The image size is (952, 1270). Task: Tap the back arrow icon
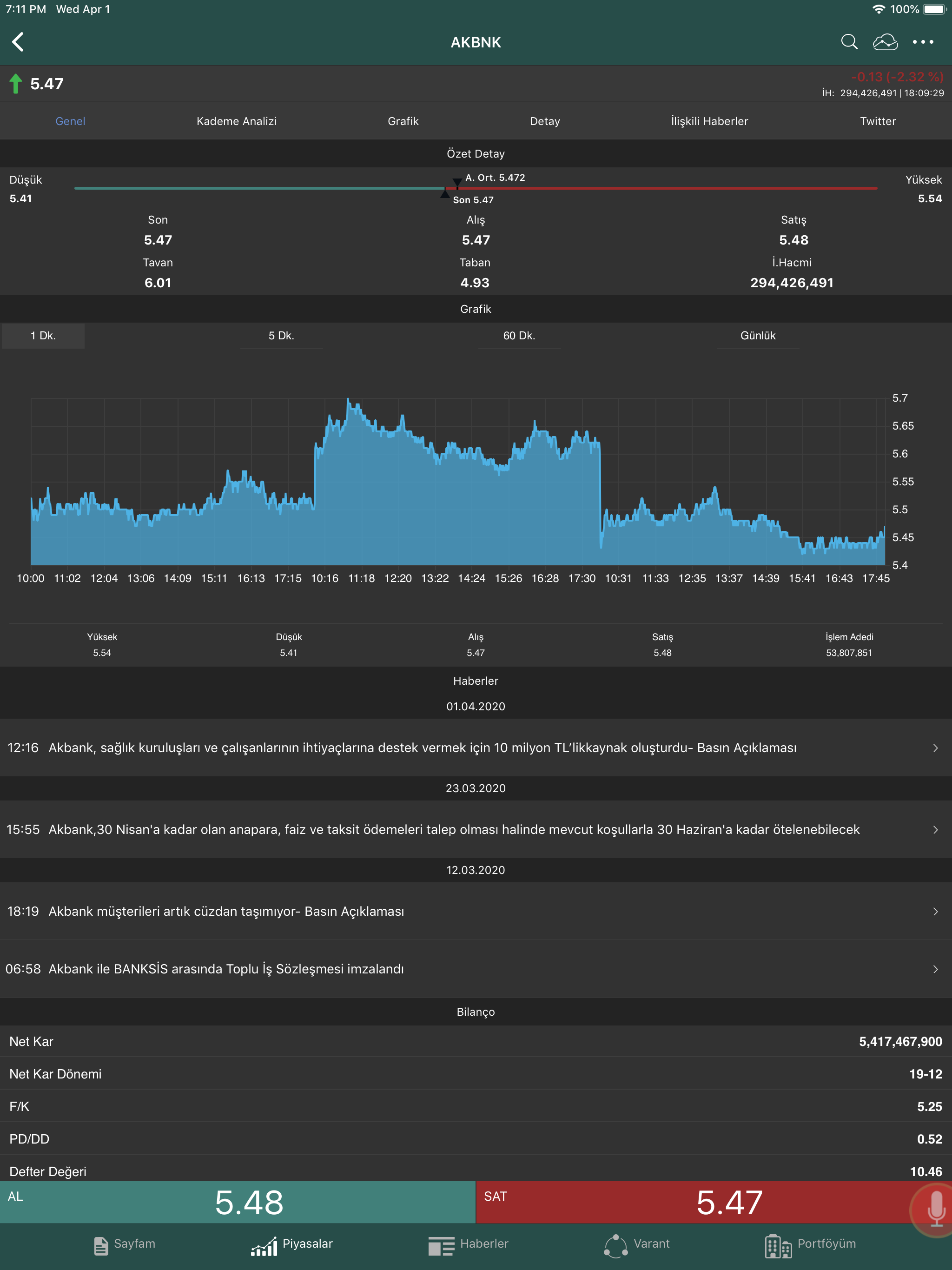(x=19, y=42)
